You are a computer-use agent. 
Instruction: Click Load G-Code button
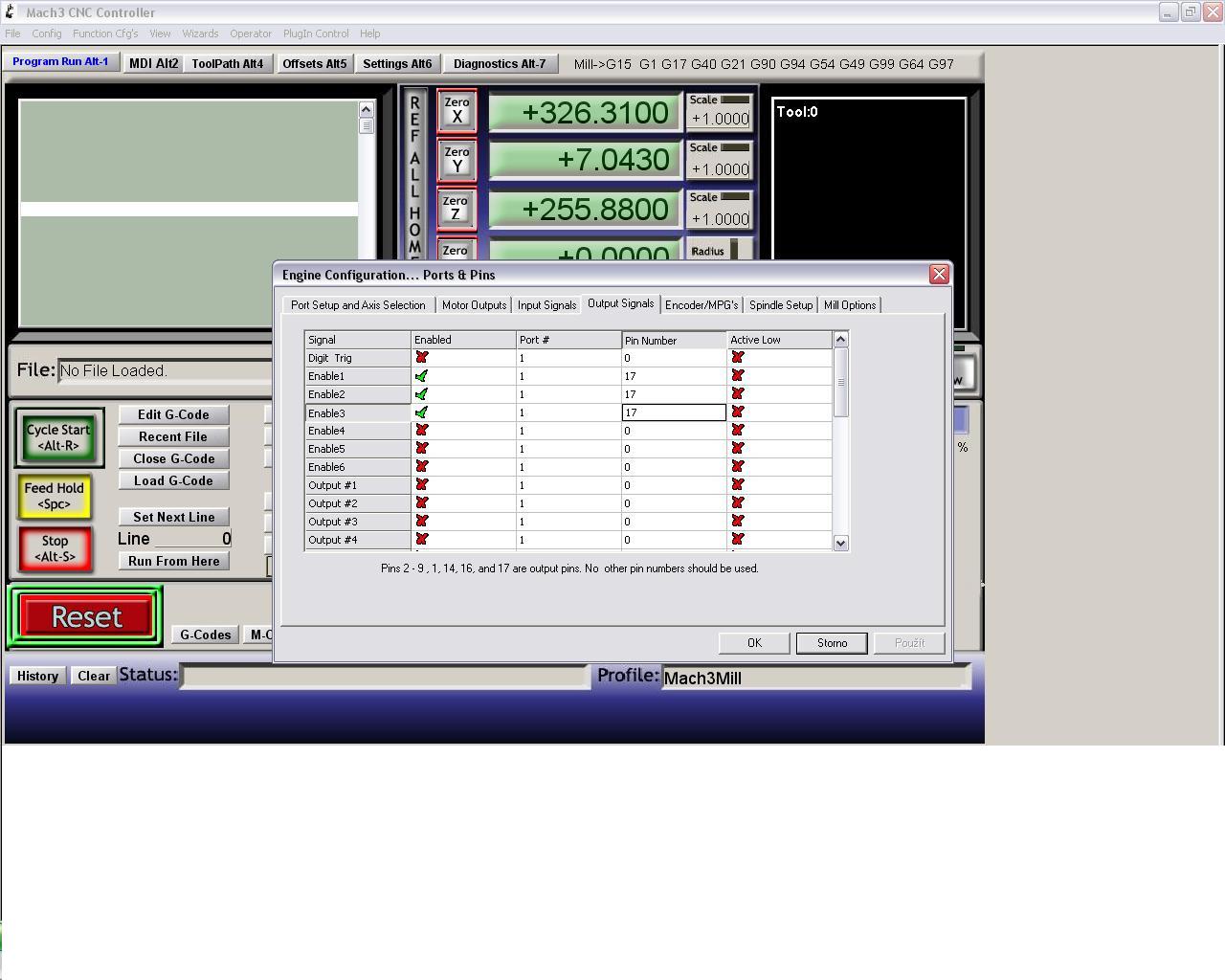point(173,480)
